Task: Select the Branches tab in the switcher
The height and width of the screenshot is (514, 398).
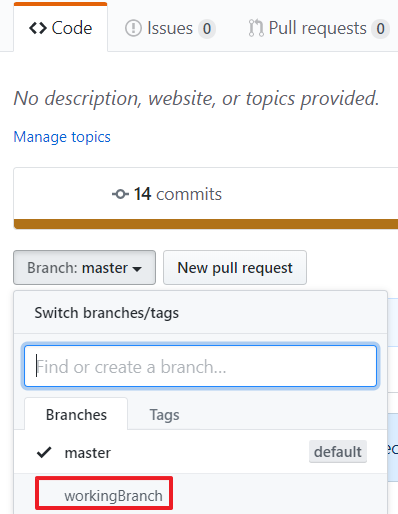Action: [x=76, y=414]
